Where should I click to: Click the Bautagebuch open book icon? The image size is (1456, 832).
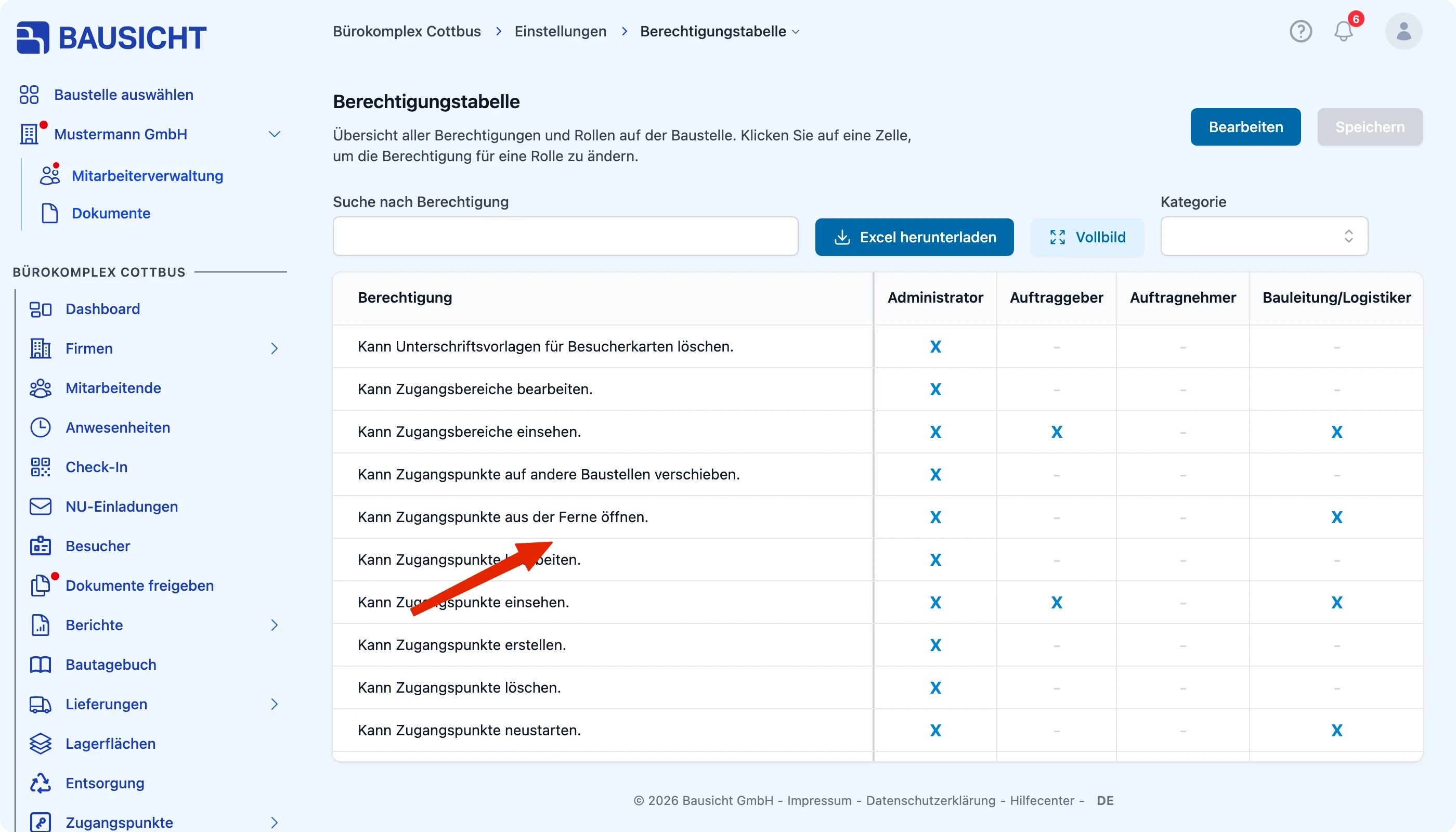pos(41,665)
